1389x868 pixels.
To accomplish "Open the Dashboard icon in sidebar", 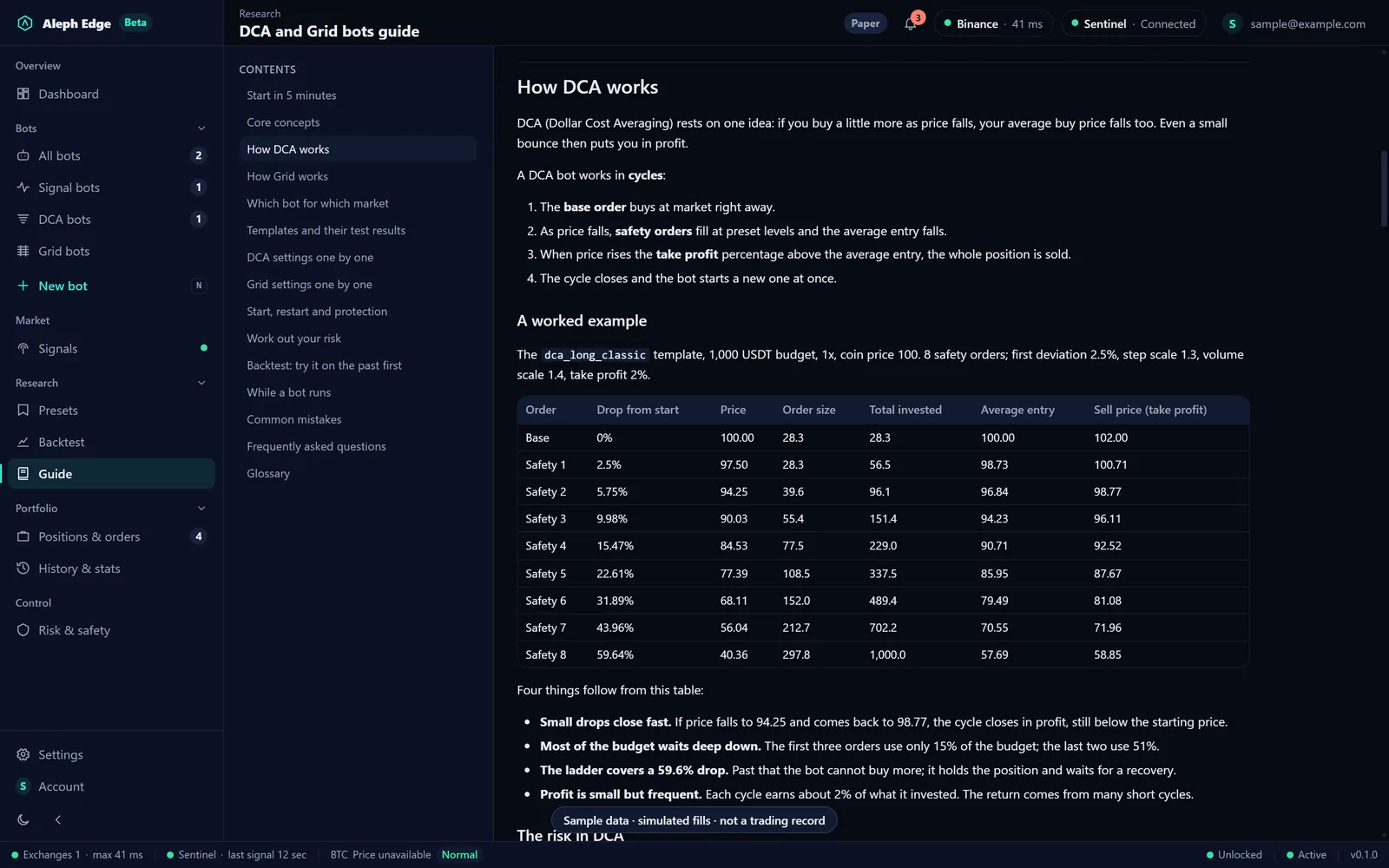I will (23, 94).
